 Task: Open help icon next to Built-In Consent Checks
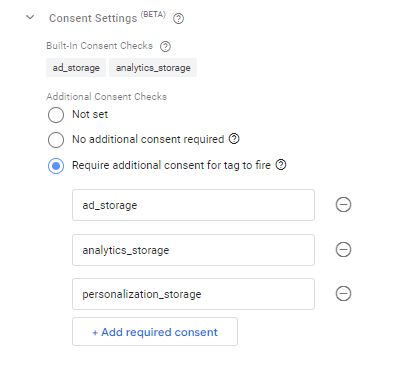point(165,46)
